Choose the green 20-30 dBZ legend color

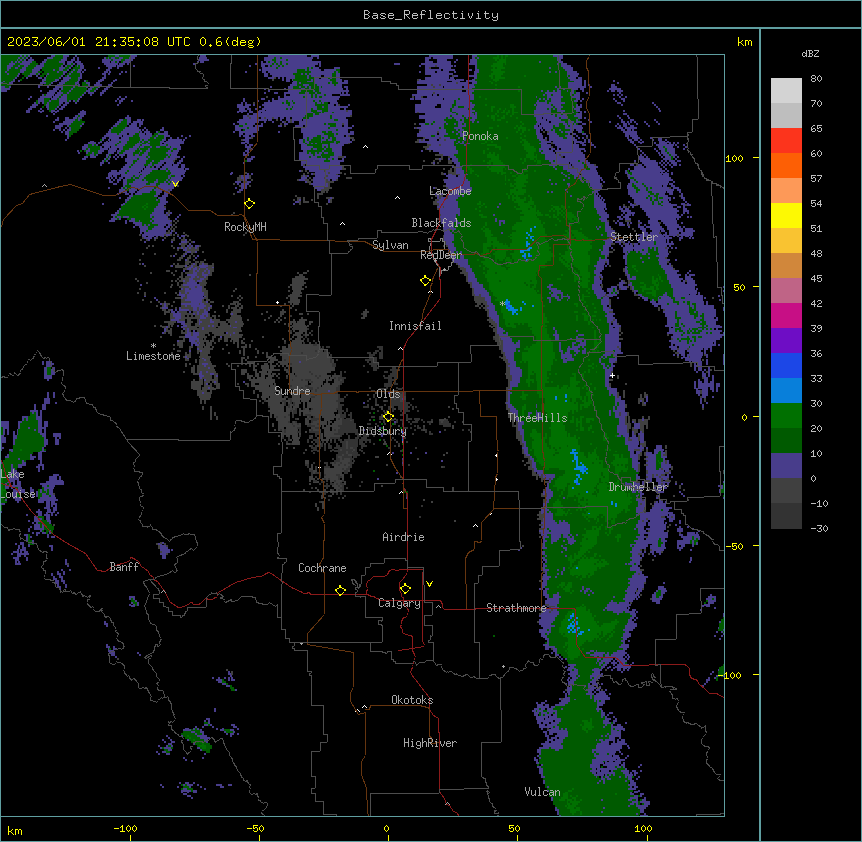(x=786, y=416)
